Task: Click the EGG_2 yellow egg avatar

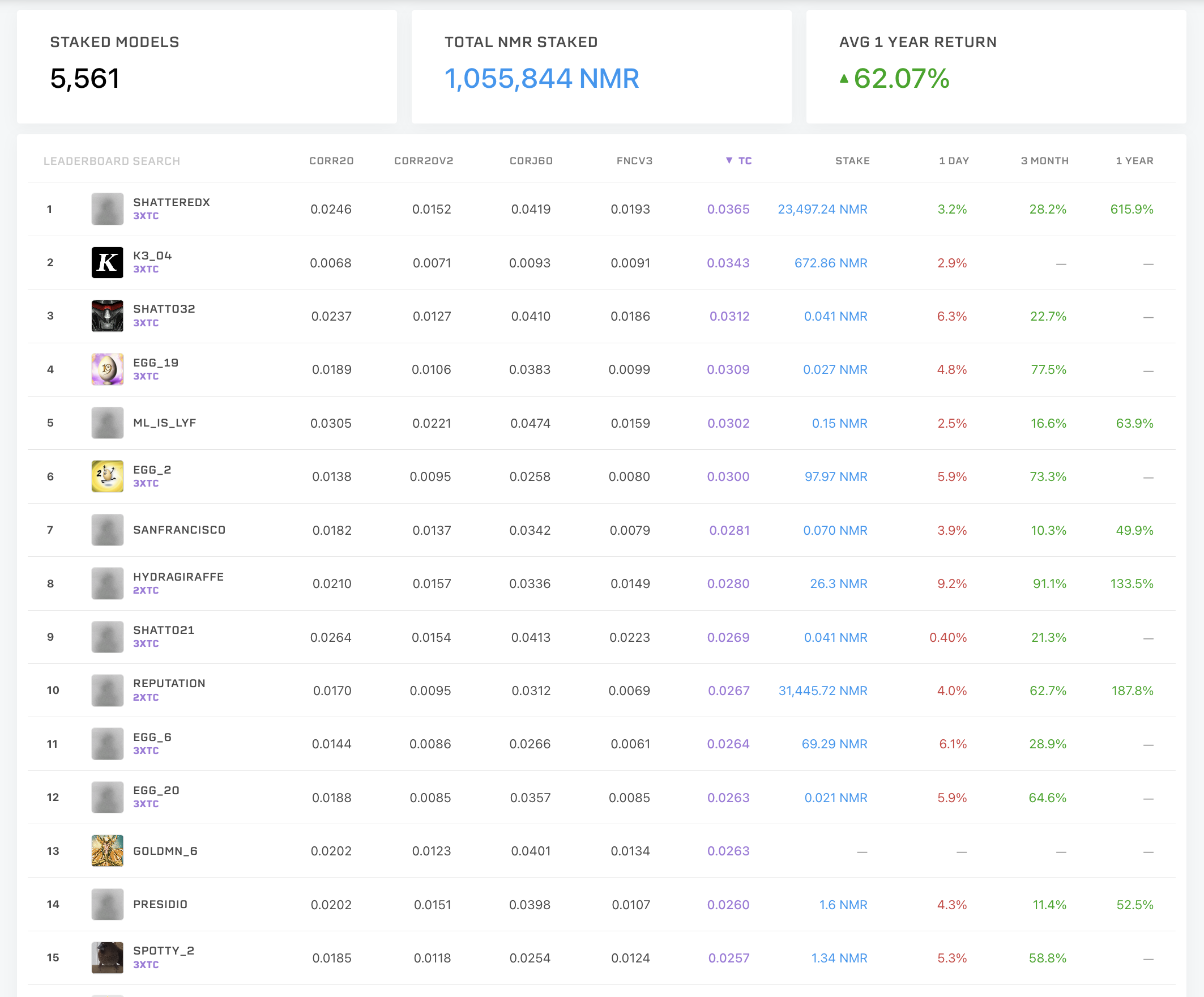Action: point(107,477)
